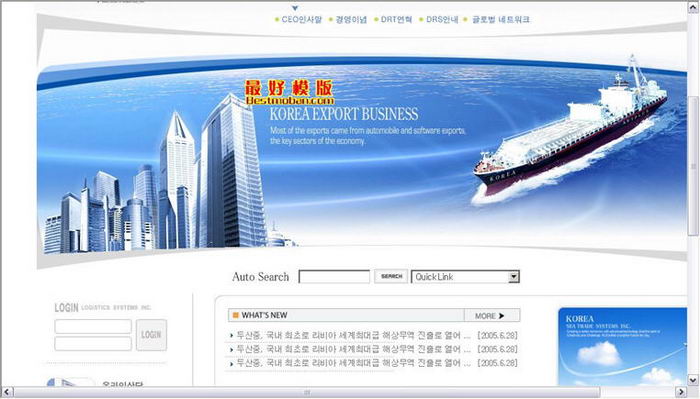Click the second login password field

tap(93, 344)
